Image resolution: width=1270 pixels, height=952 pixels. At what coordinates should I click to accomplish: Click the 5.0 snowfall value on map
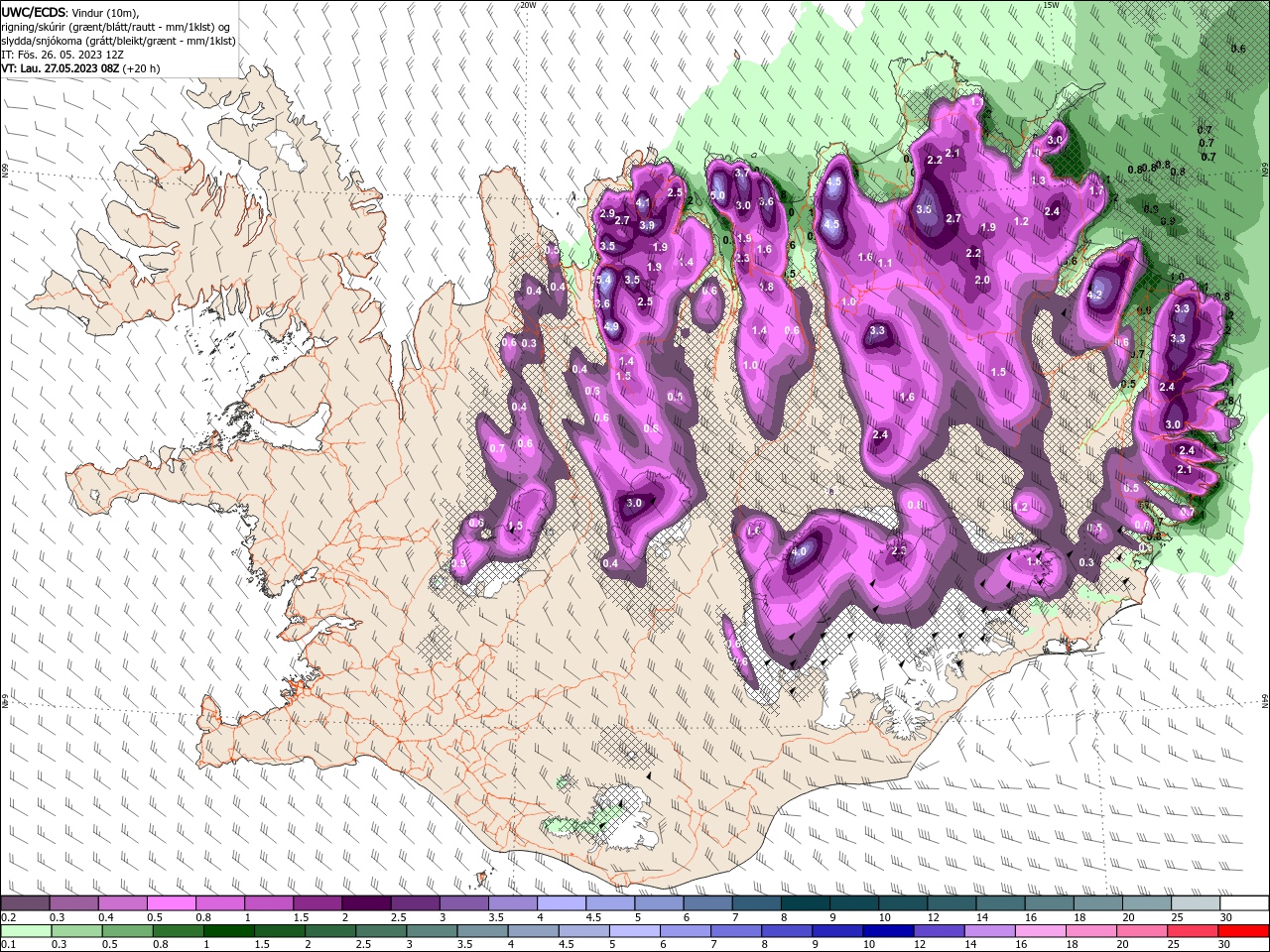click(717, 196)
